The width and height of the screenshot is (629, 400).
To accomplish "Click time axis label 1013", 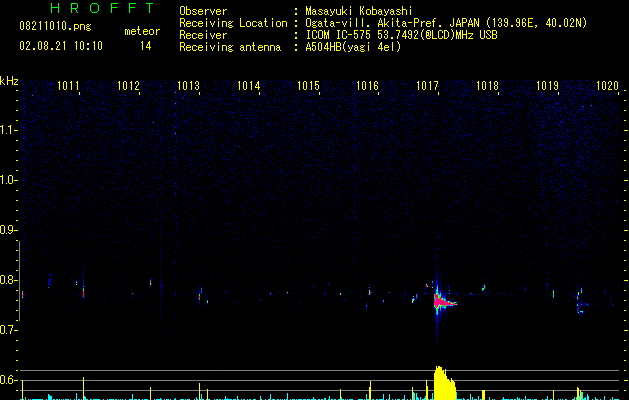I will click(188, 86).
